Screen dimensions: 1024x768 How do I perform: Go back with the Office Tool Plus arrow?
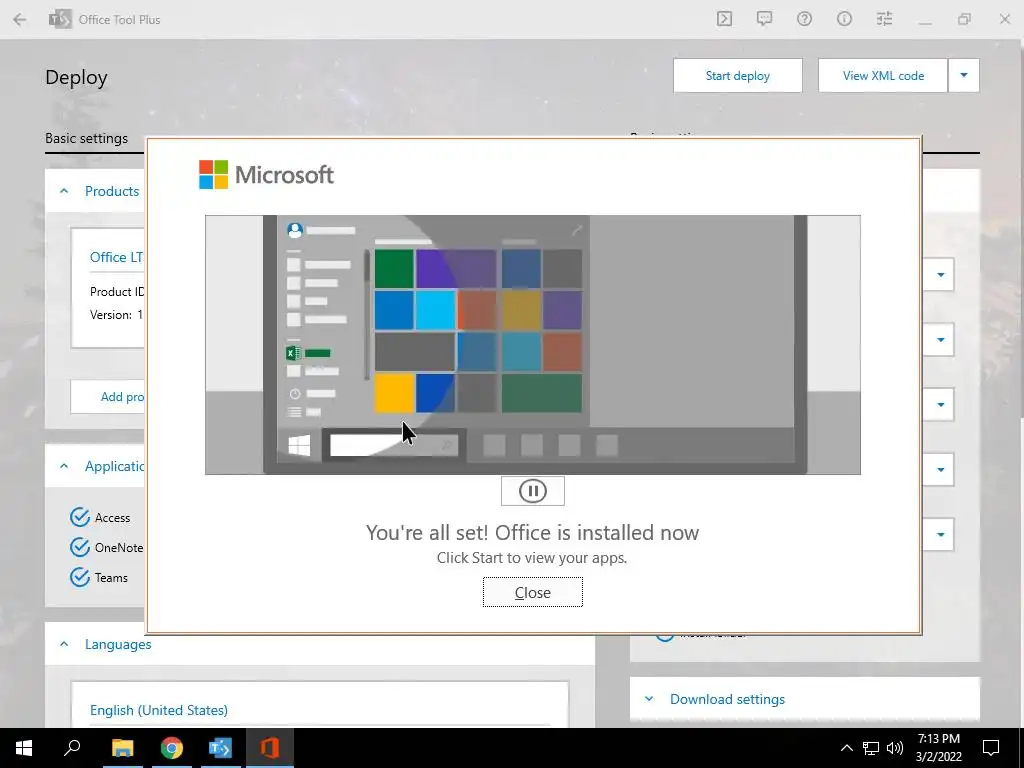[20, 20]
